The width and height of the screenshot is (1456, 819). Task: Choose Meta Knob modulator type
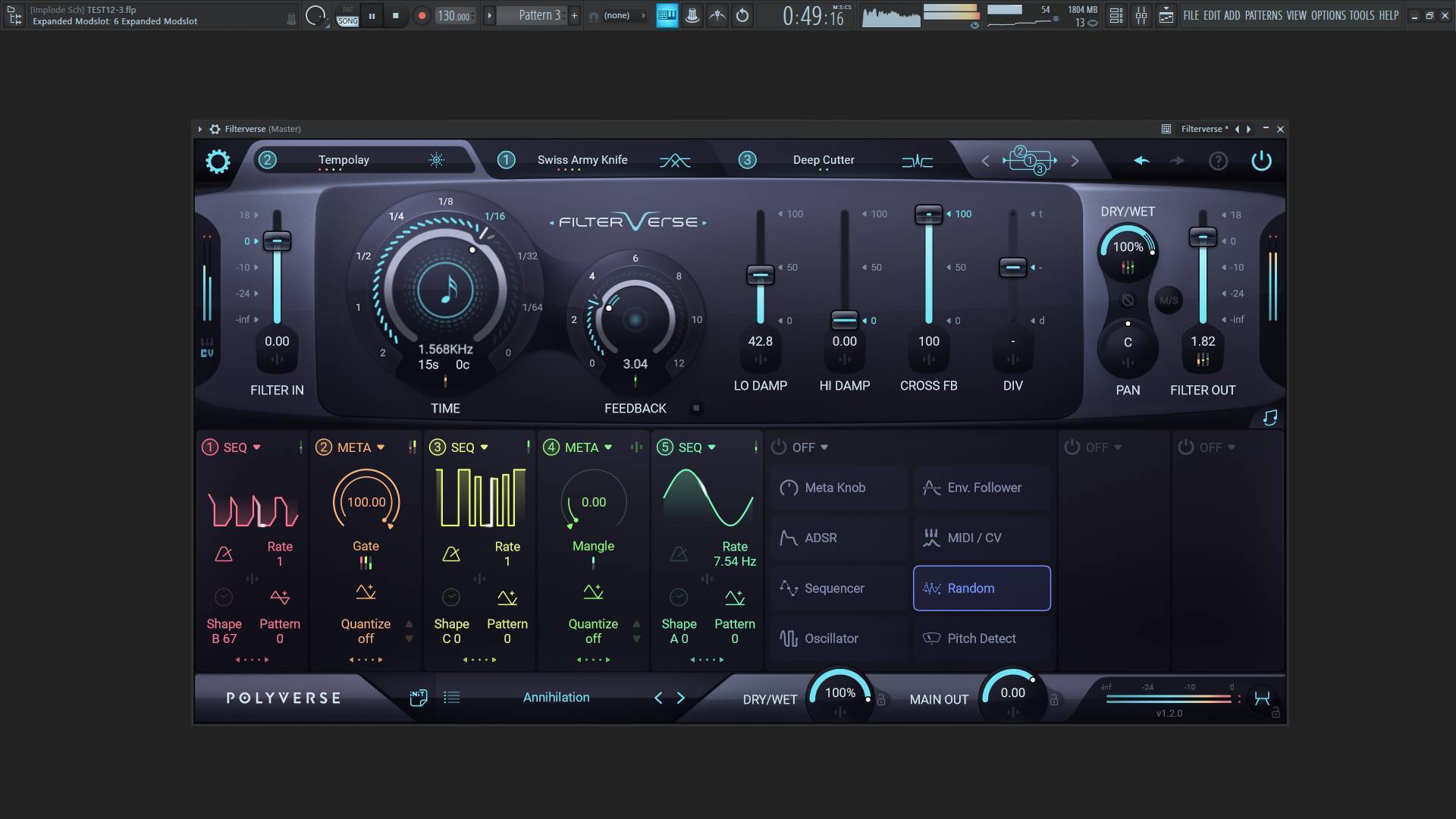[839, 488]
